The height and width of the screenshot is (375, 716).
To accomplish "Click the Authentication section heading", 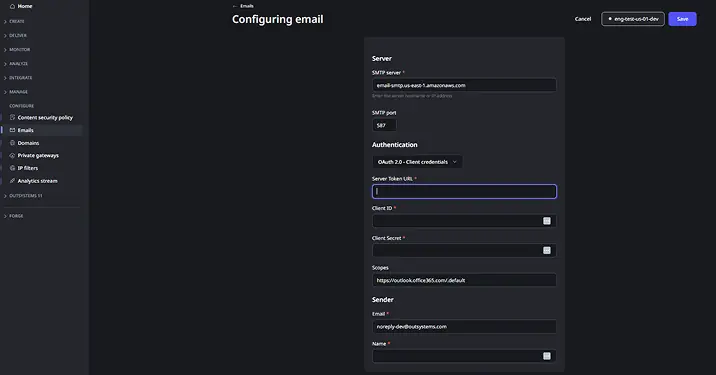I will [x=395, y=145].
